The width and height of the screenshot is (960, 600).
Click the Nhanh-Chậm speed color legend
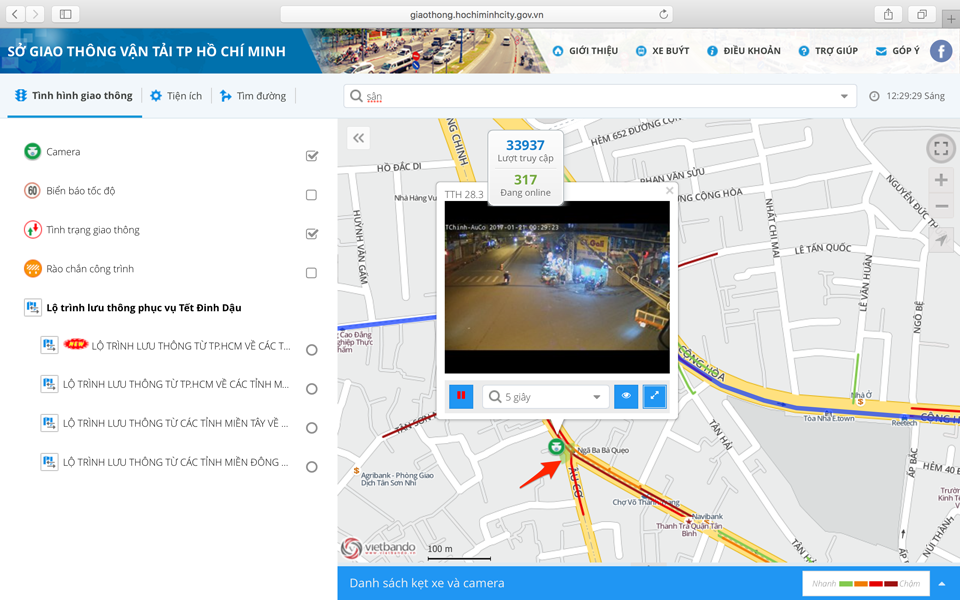pos(866,583)
